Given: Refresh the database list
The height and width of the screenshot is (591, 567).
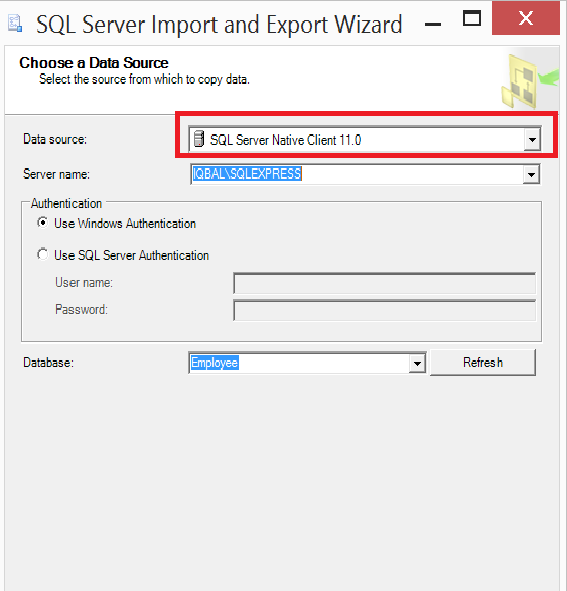Looking at the screenshot, I should (483, 362).
